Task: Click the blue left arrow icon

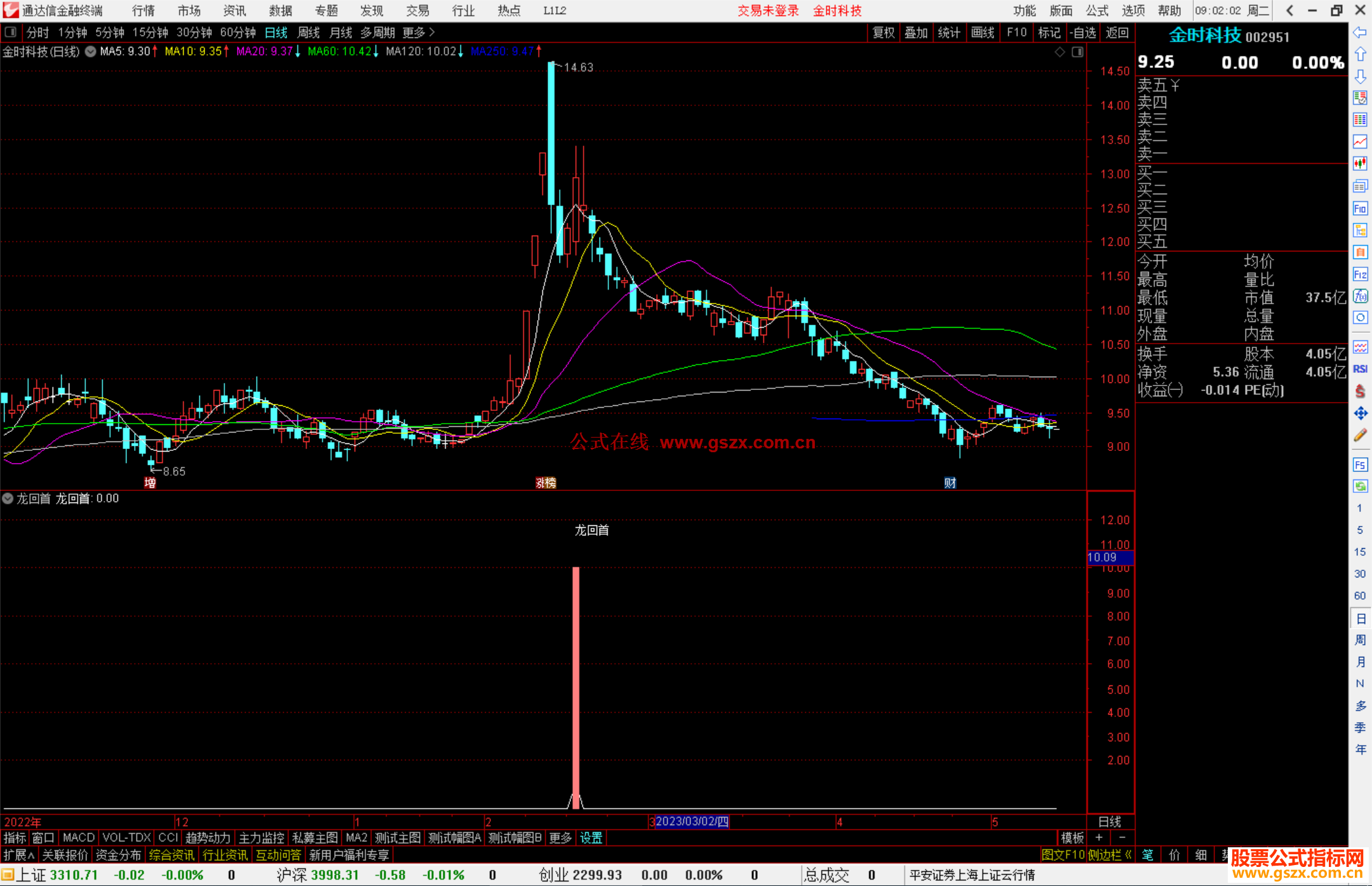Action: [x=1360, y=32]
